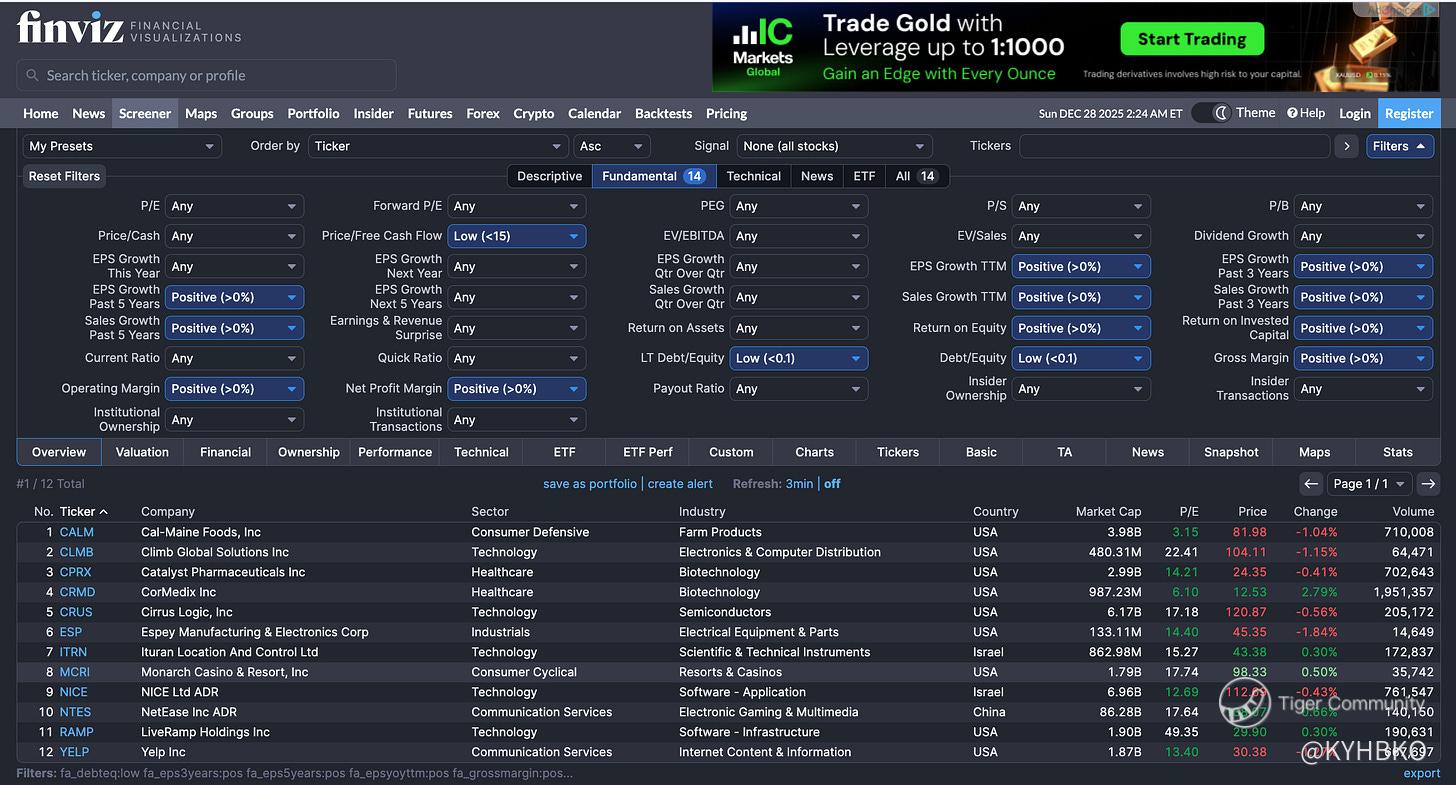The image size is (1456, 785).
Task: Switch to the Technical filter tab
Action: coord(753,176)
